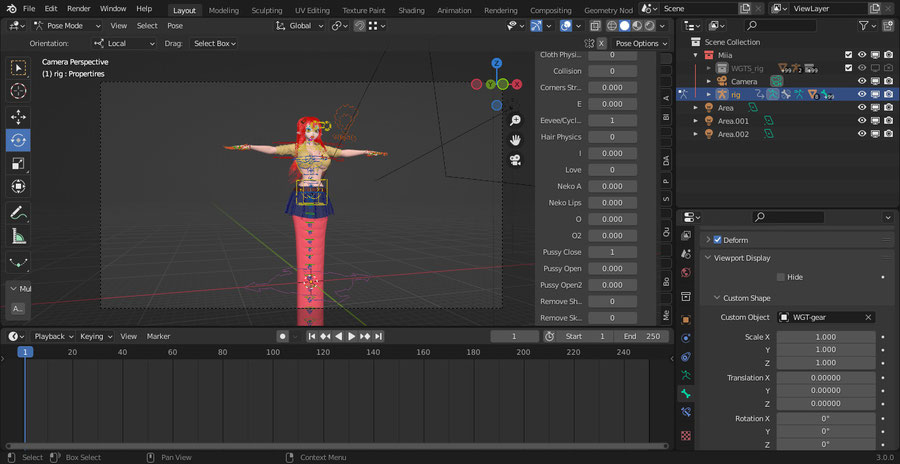Select the Select Box tool
The height and width of the screenshot is (464, 900).
tap(18, 68)
